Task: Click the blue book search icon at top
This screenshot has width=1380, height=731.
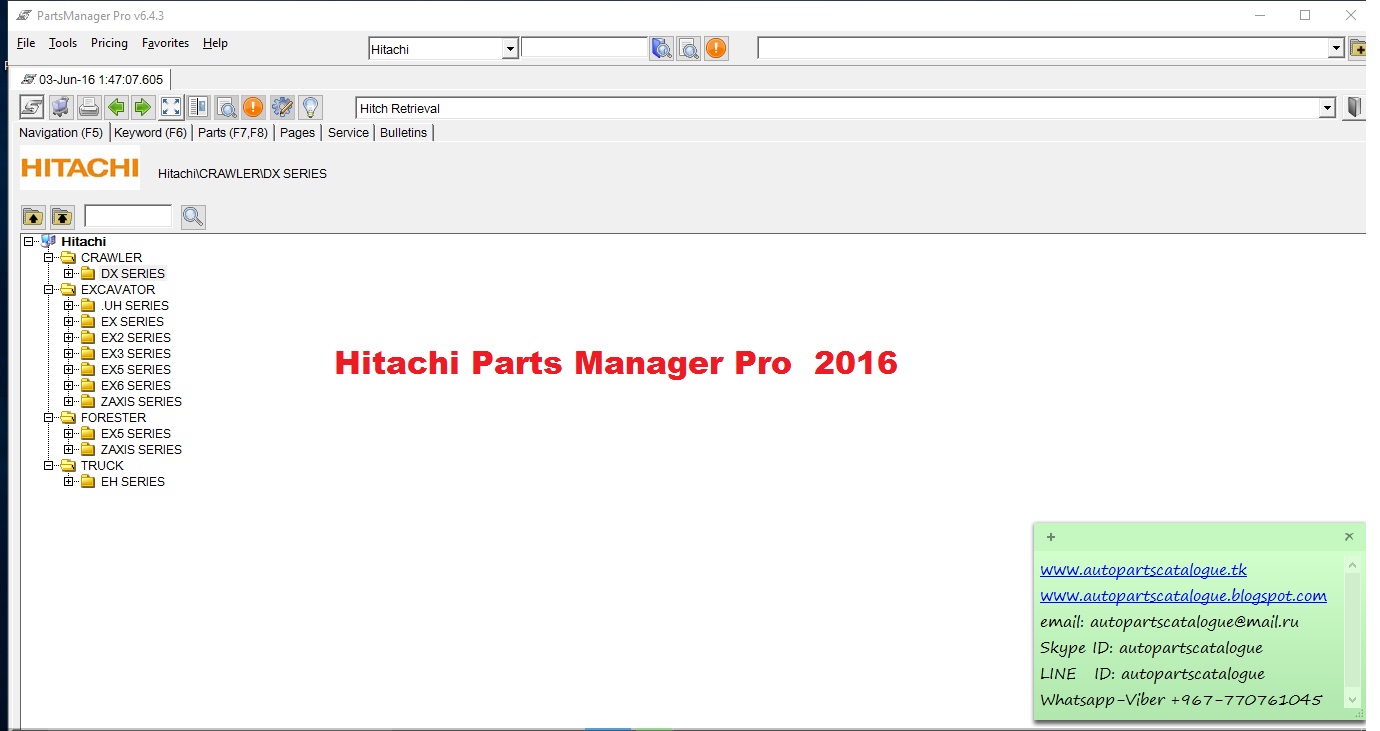Action: tap(662, 48)
